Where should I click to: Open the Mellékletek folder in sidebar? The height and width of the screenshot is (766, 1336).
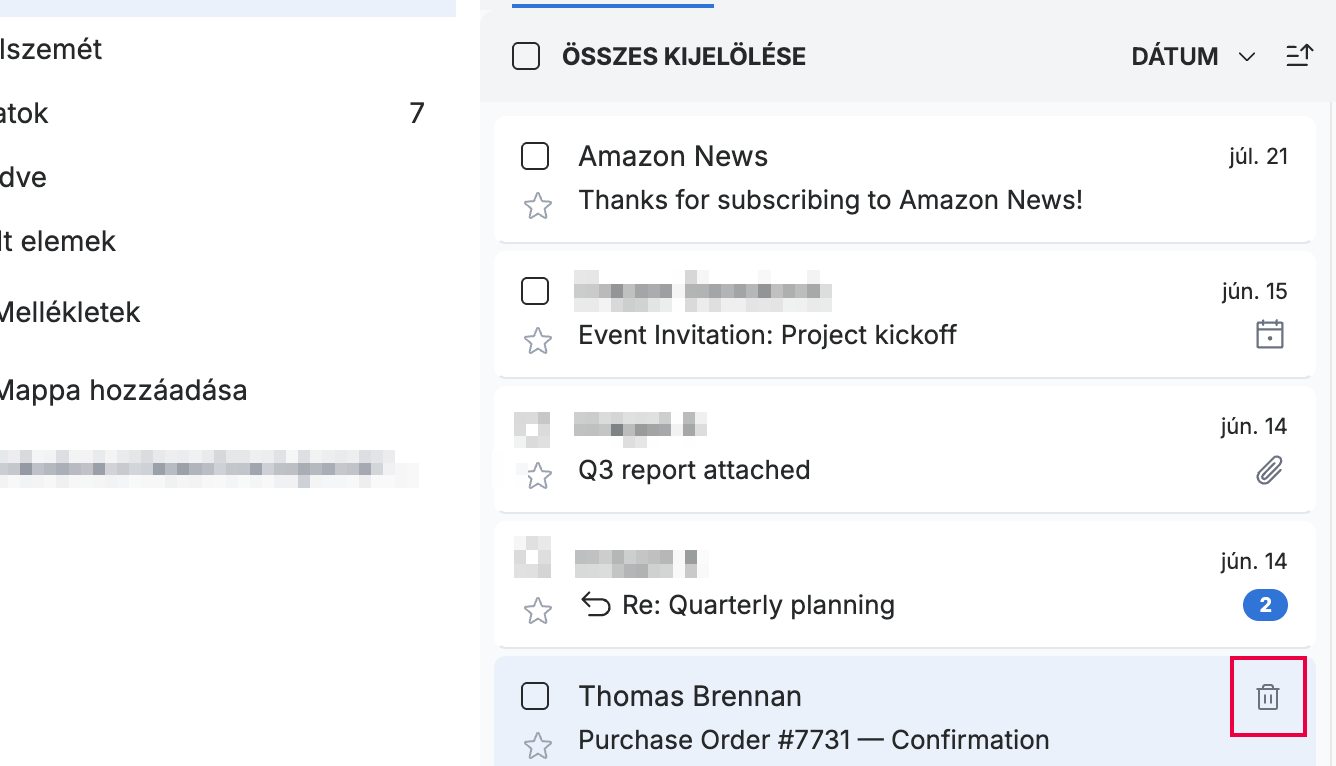(70, 312)
